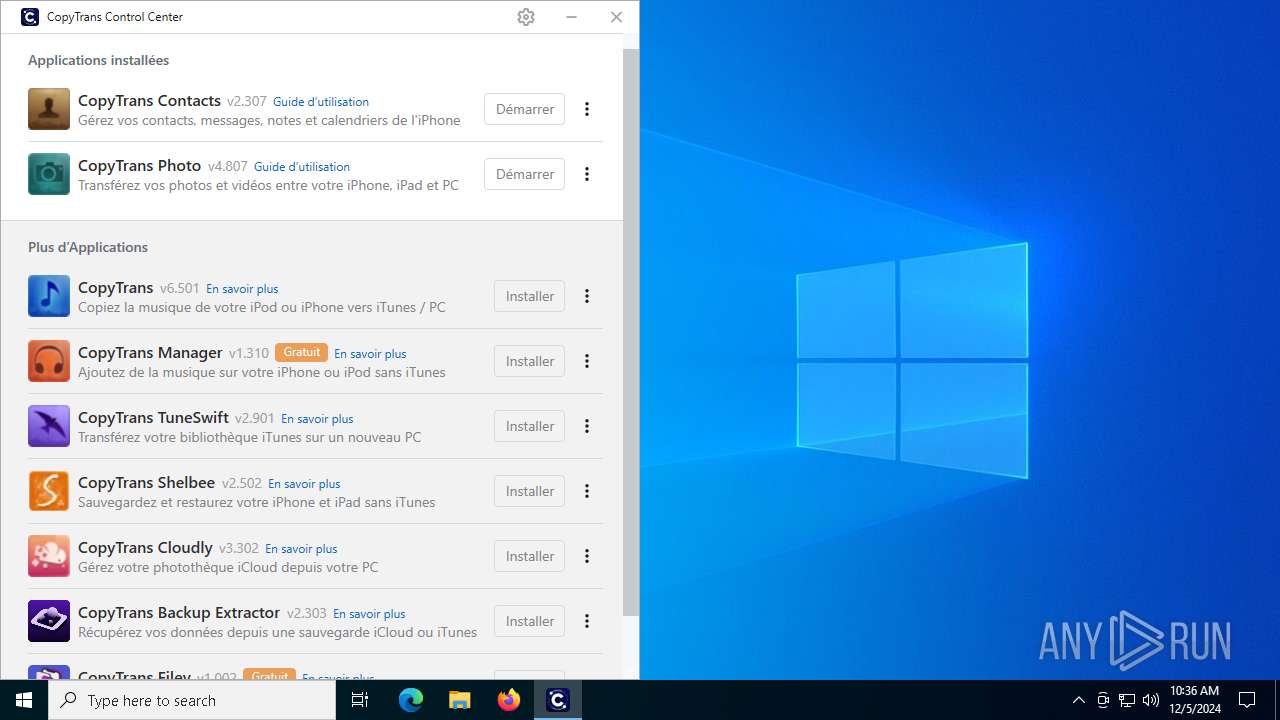Click the CopyTrans Shelbee icon
The height and width of the screenshot is (720, 1280).
[x=49, y=491]
